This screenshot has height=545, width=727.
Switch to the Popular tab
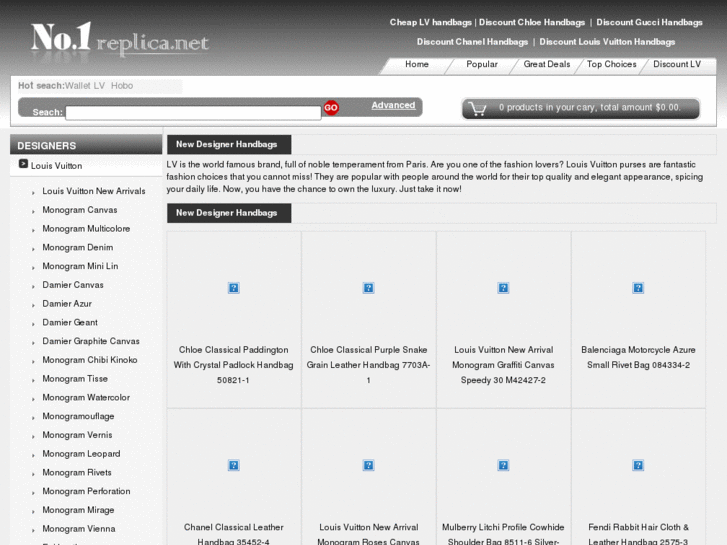pyautogui.click(x=482, y=64)
